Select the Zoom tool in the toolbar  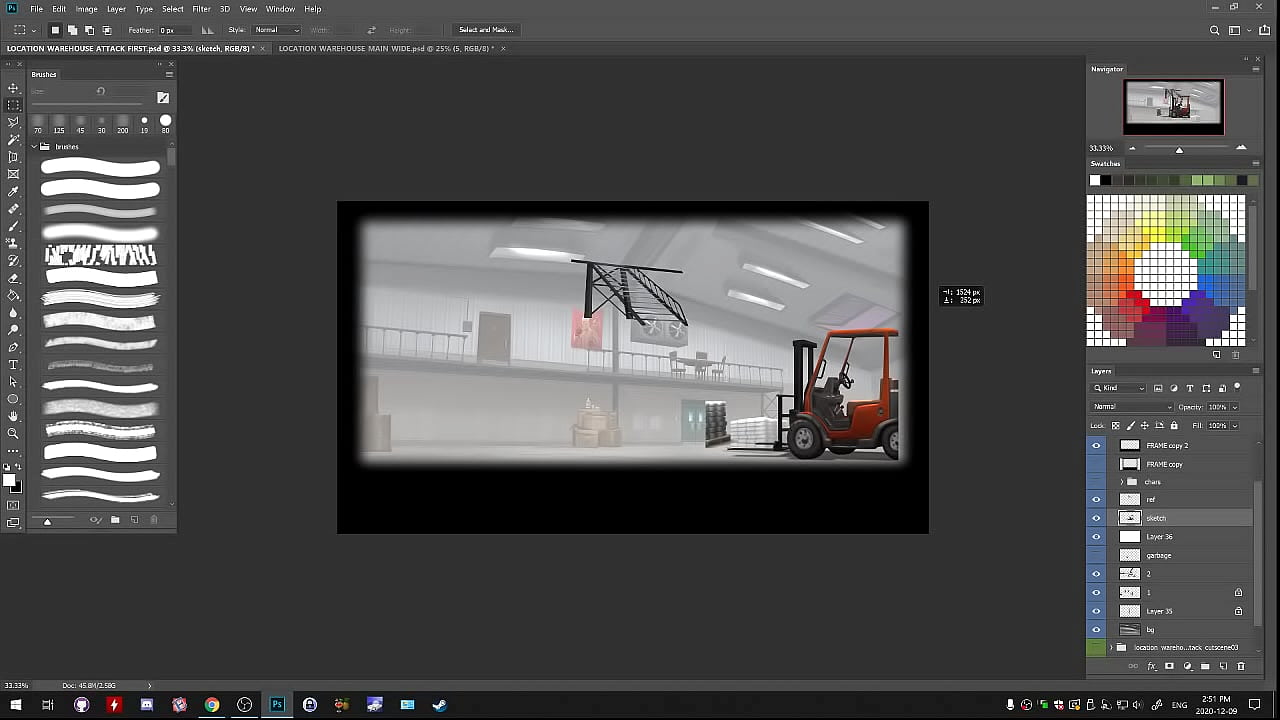click(x=13, y=433)
